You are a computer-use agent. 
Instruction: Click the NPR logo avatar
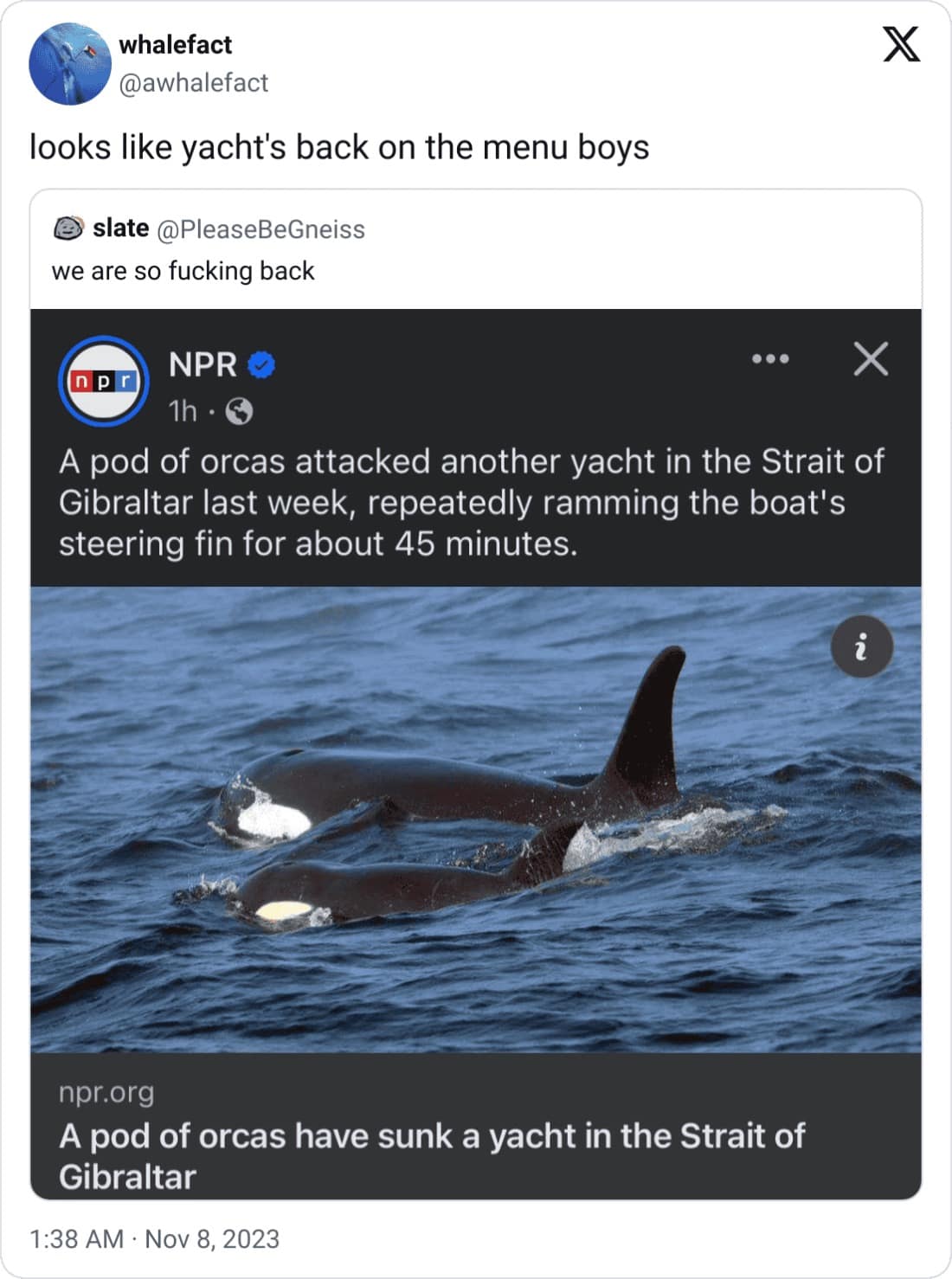[103, 381]
